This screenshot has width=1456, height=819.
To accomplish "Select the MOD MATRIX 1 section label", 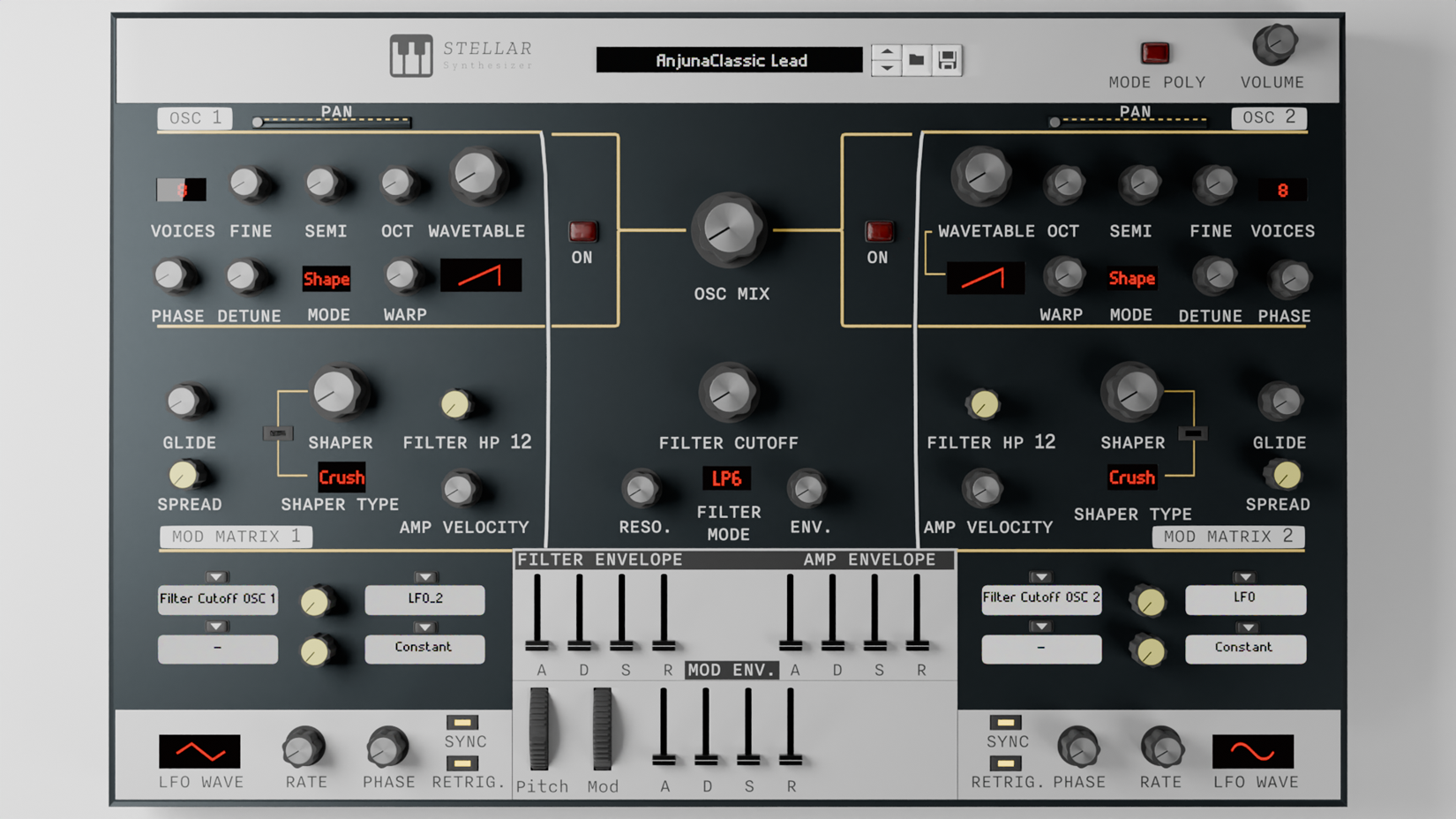I will point(235,536).
